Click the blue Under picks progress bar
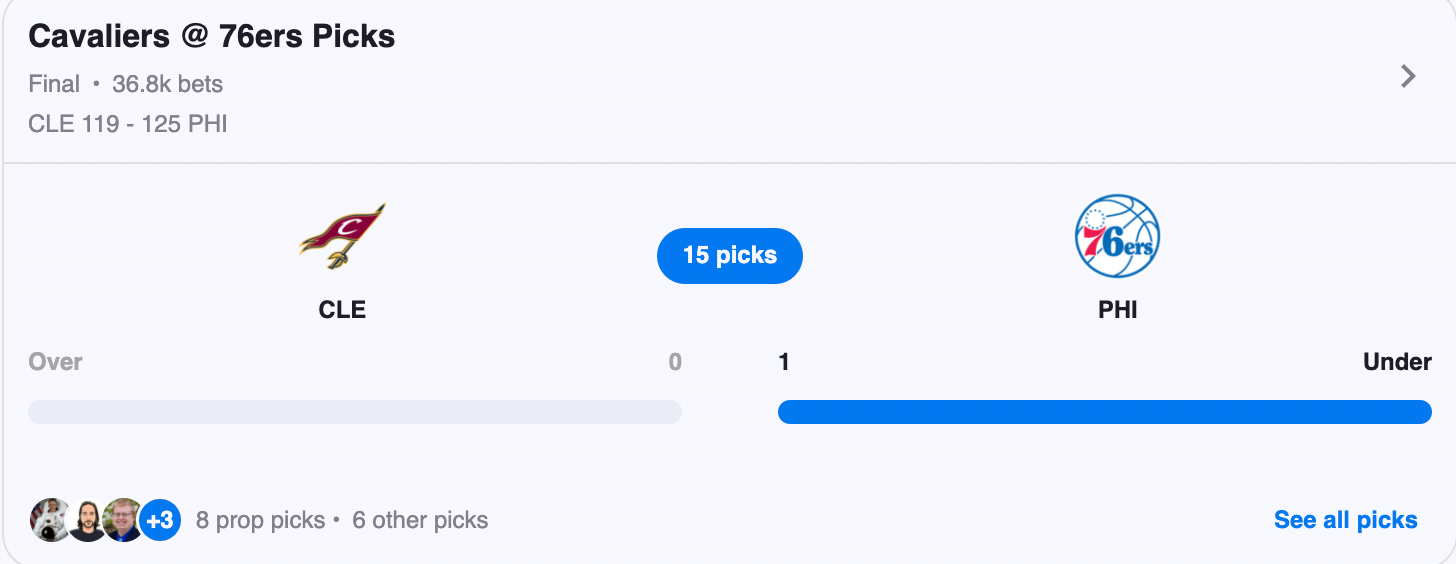The height and width of the screenshot is (564, 1456). 1105,412
